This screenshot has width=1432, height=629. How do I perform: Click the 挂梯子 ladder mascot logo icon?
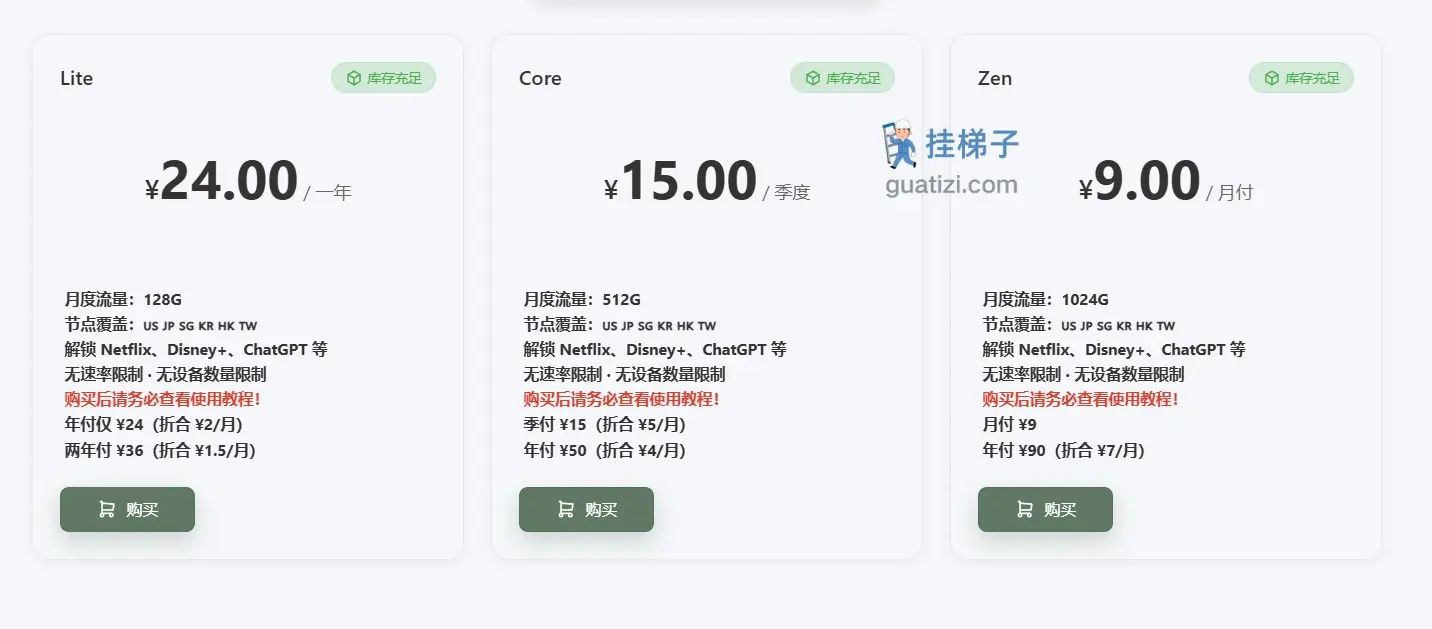[899, 144]
